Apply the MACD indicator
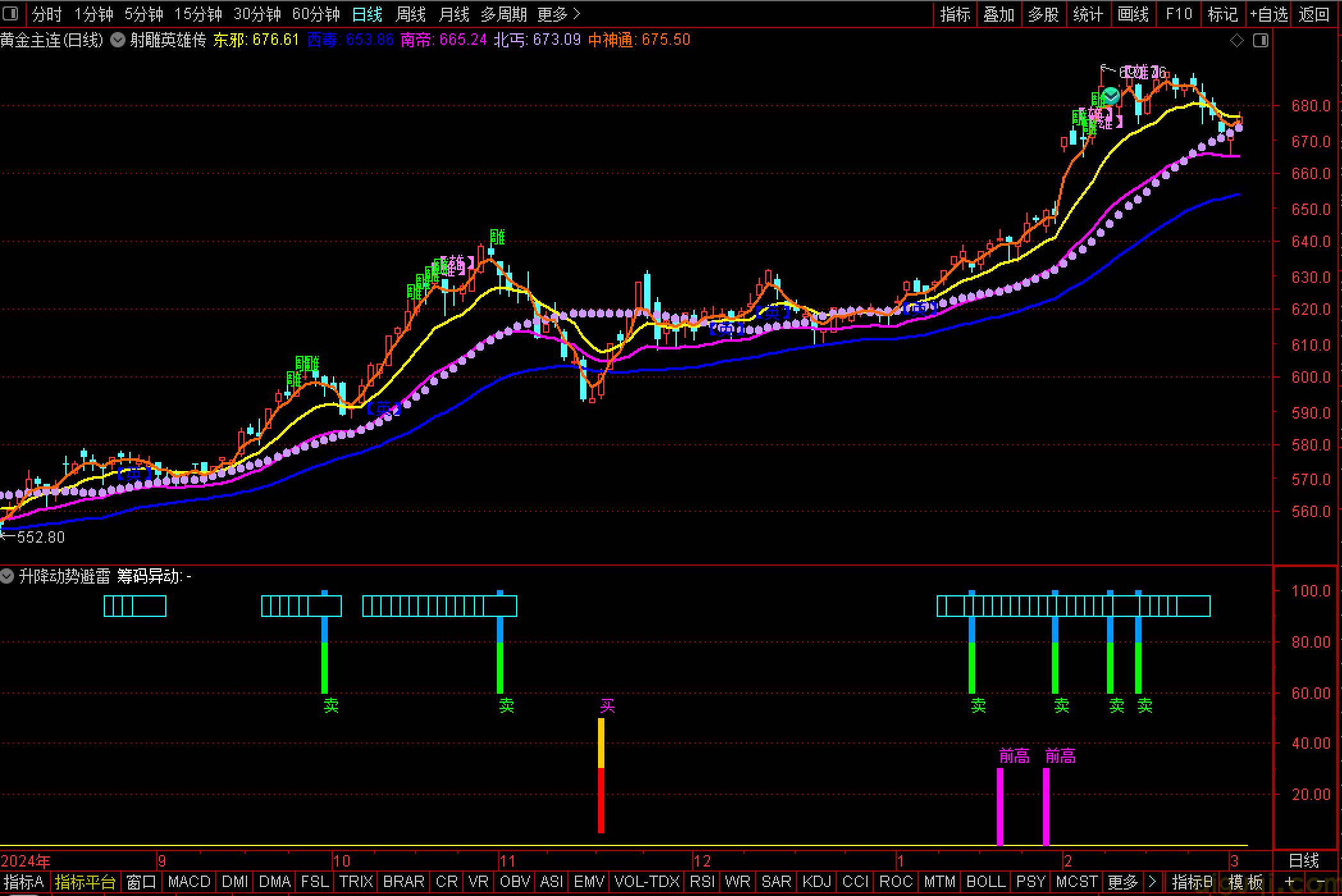1342x896 pixels. point(189,882)
